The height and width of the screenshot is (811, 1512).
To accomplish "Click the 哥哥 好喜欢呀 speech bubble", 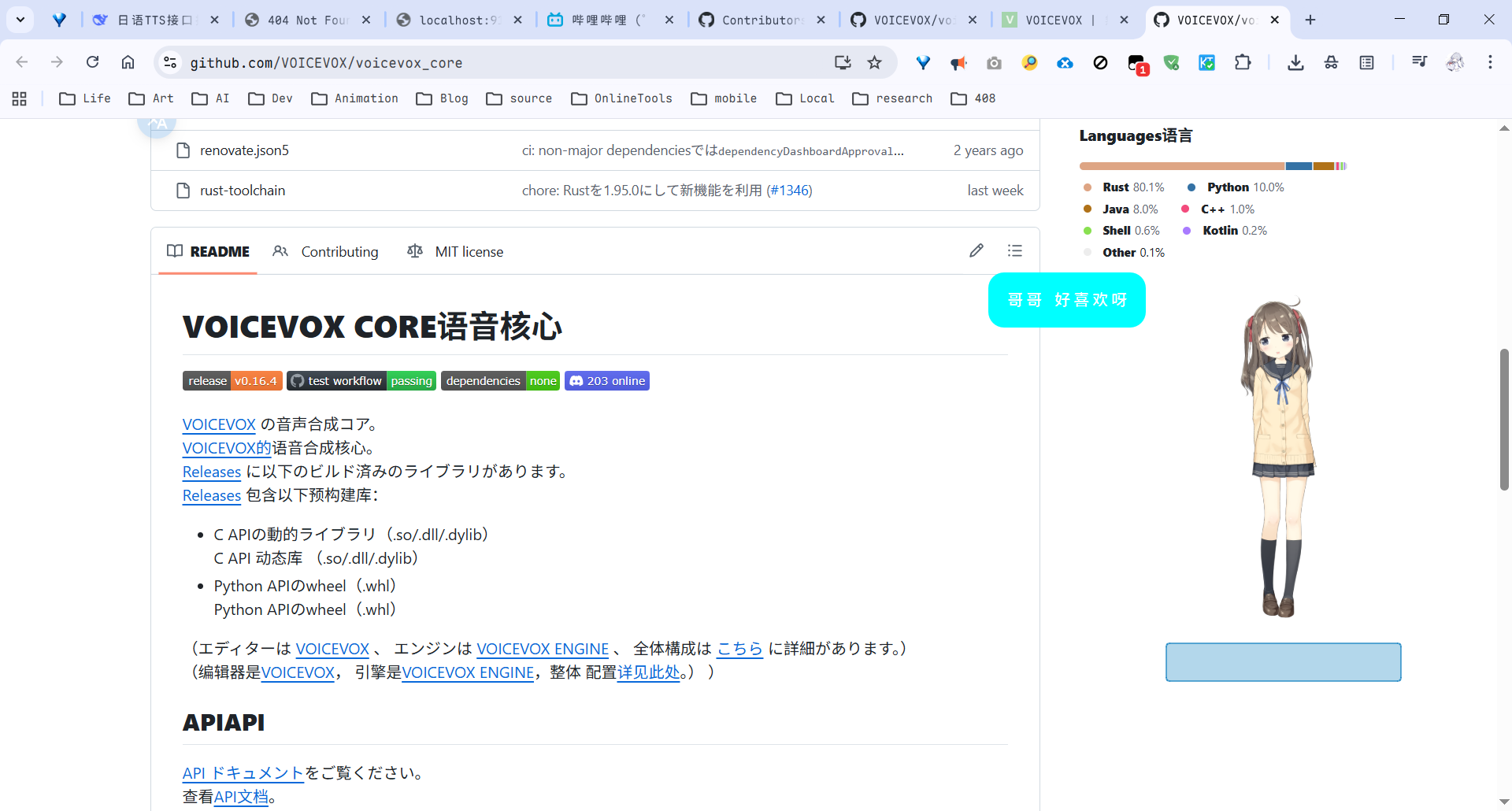I will (x=1067, y=300).
